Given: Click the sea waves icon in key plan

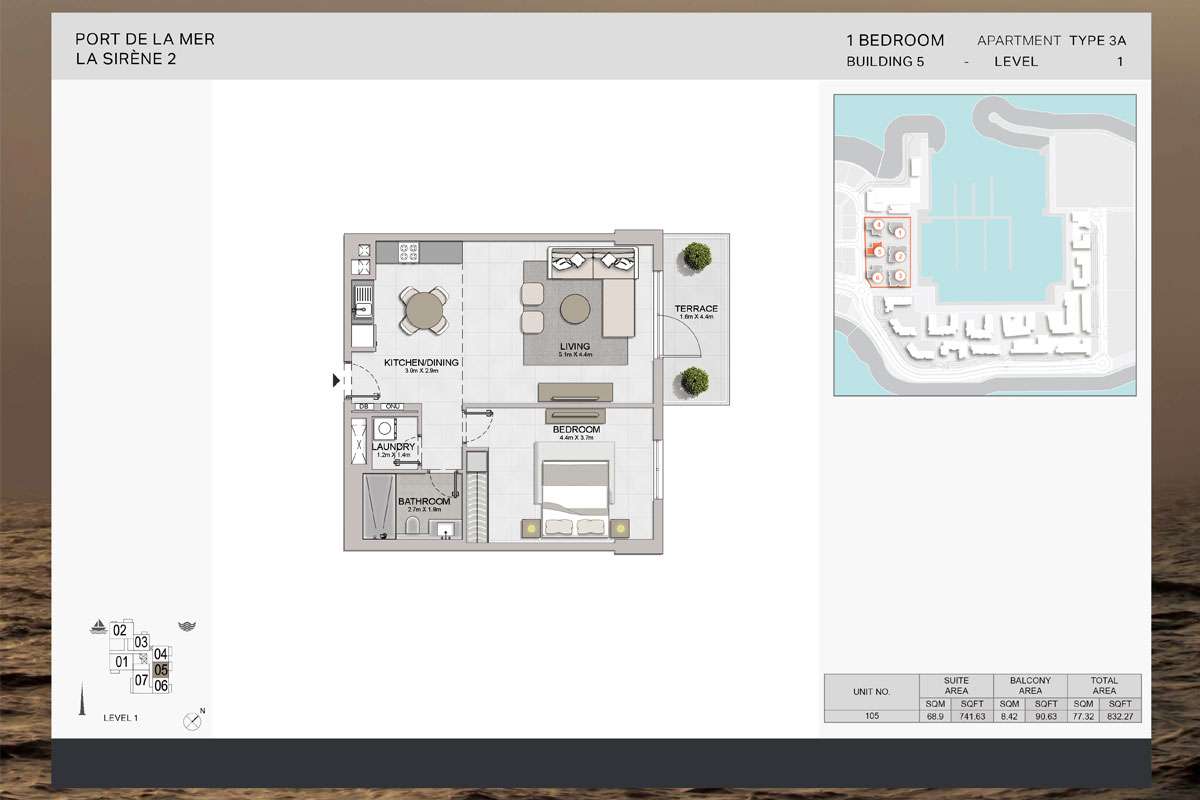Looking at the screenshot, I should 187,627.
